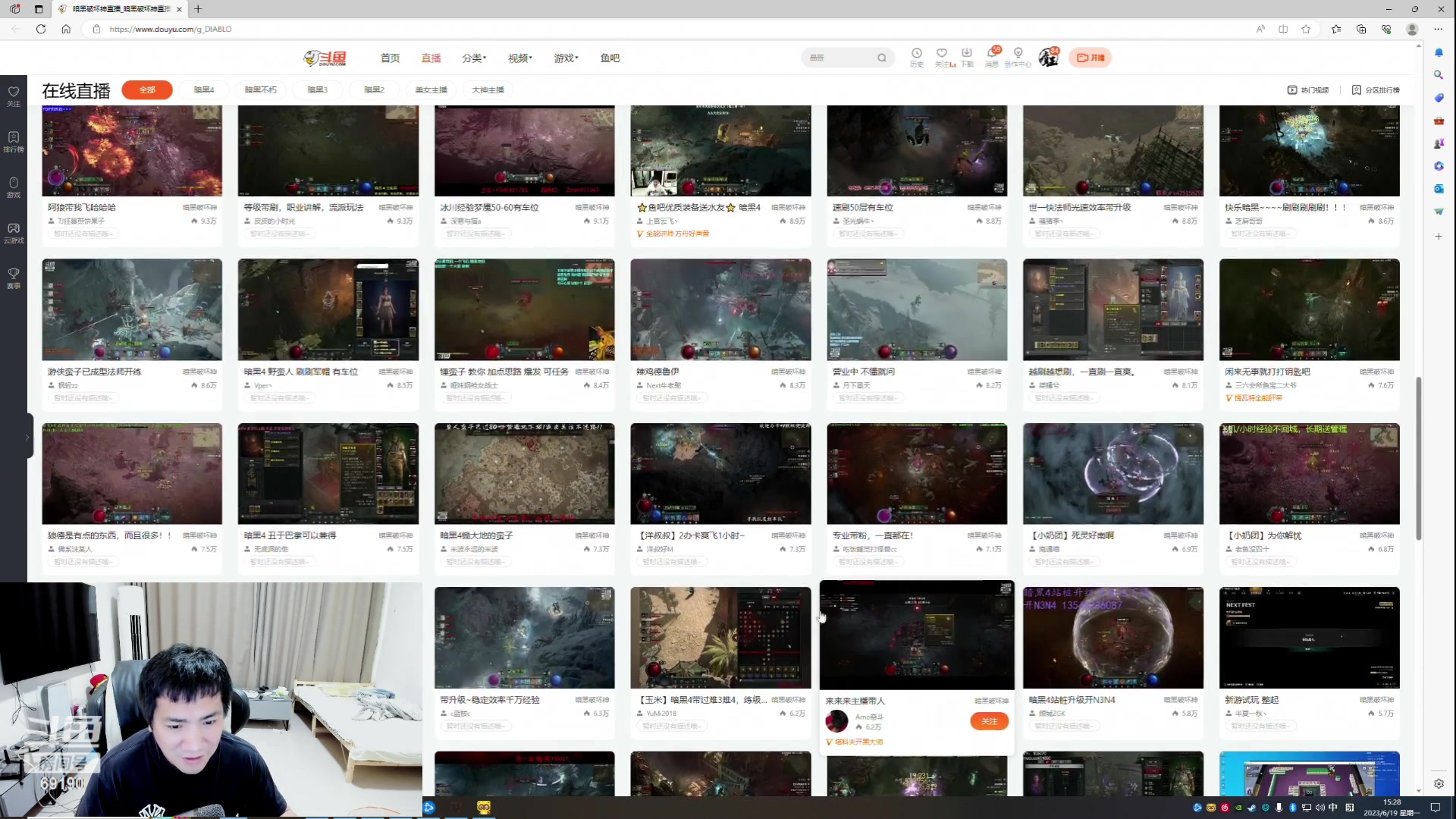Open the 关注 heart icon in left sidebar
Screen dimensions: 1456x819
(x=14, y=96)
